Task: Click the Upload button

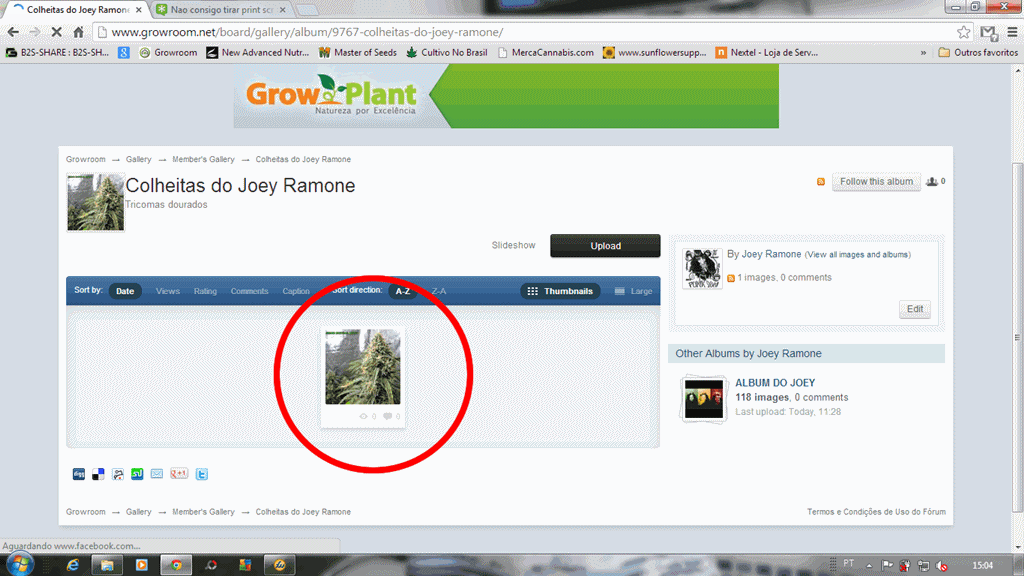Action: [605, 246]
